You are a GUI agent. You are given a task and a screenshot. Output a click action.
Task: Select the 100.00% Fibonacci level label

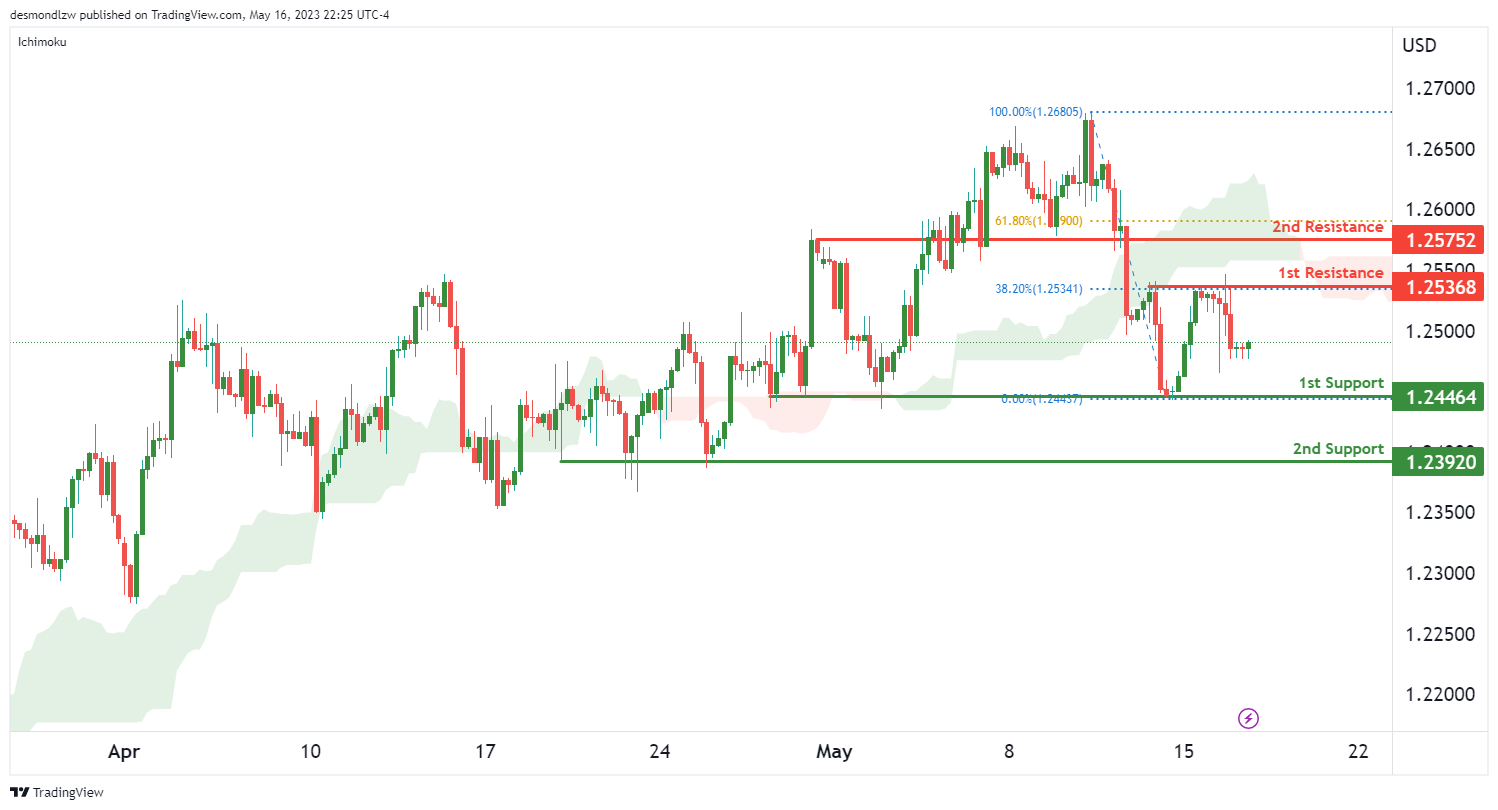pos(1035,112)
